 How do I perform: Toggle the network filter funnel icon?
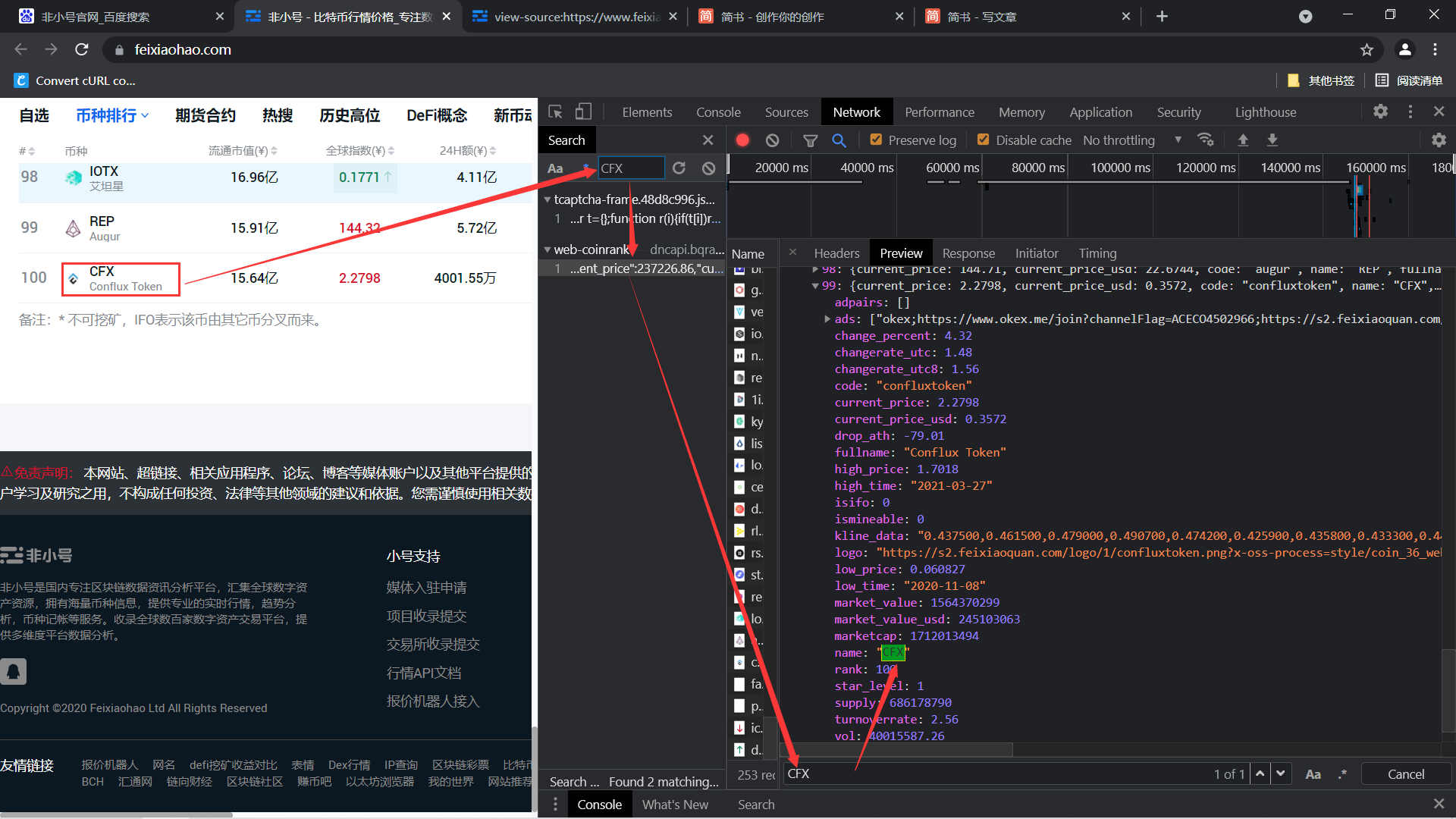tap(810, 140)
